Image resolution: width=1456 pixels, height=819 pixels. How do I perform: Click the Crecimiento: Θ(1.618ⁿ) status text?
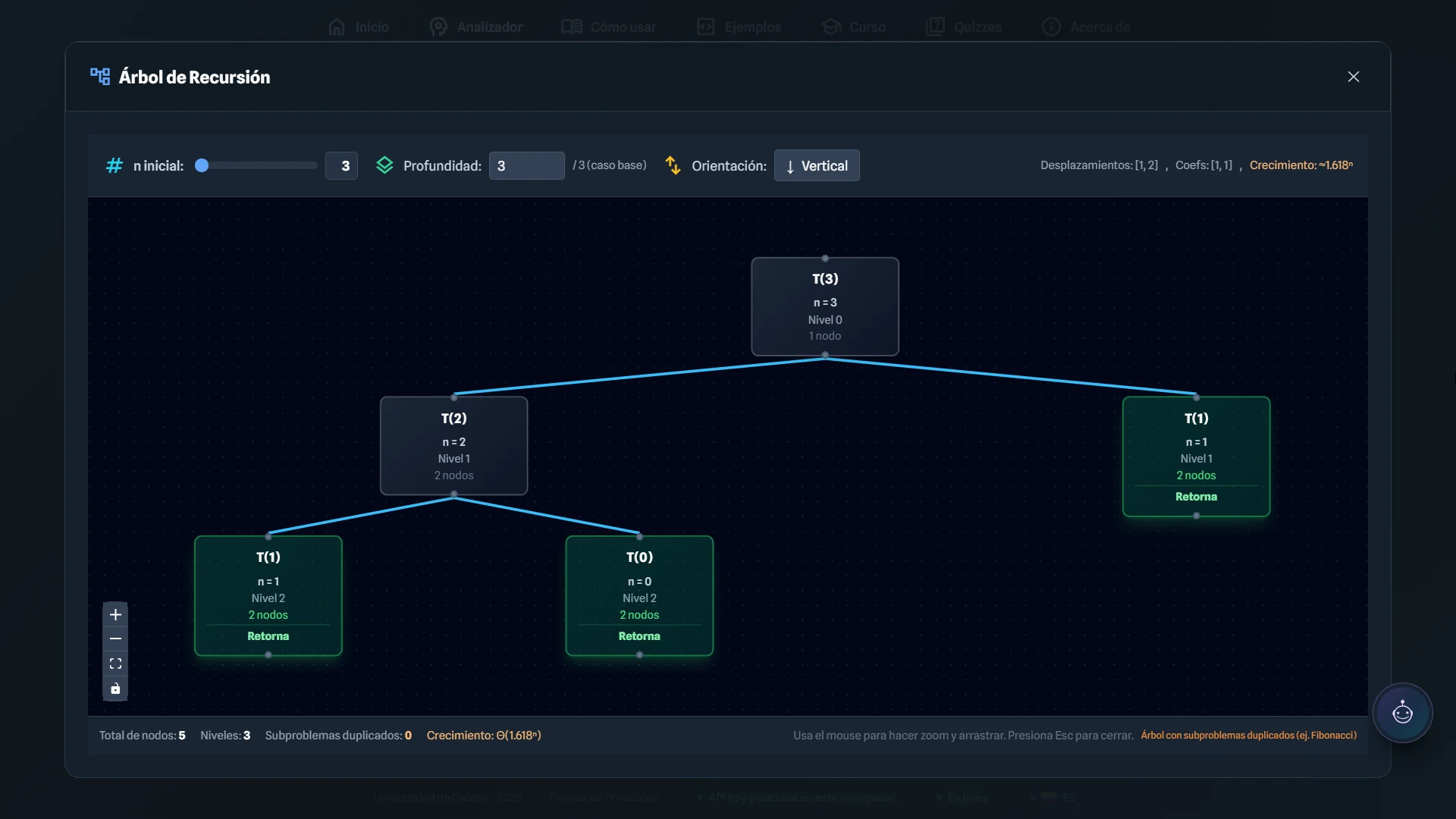coord(484,736)
